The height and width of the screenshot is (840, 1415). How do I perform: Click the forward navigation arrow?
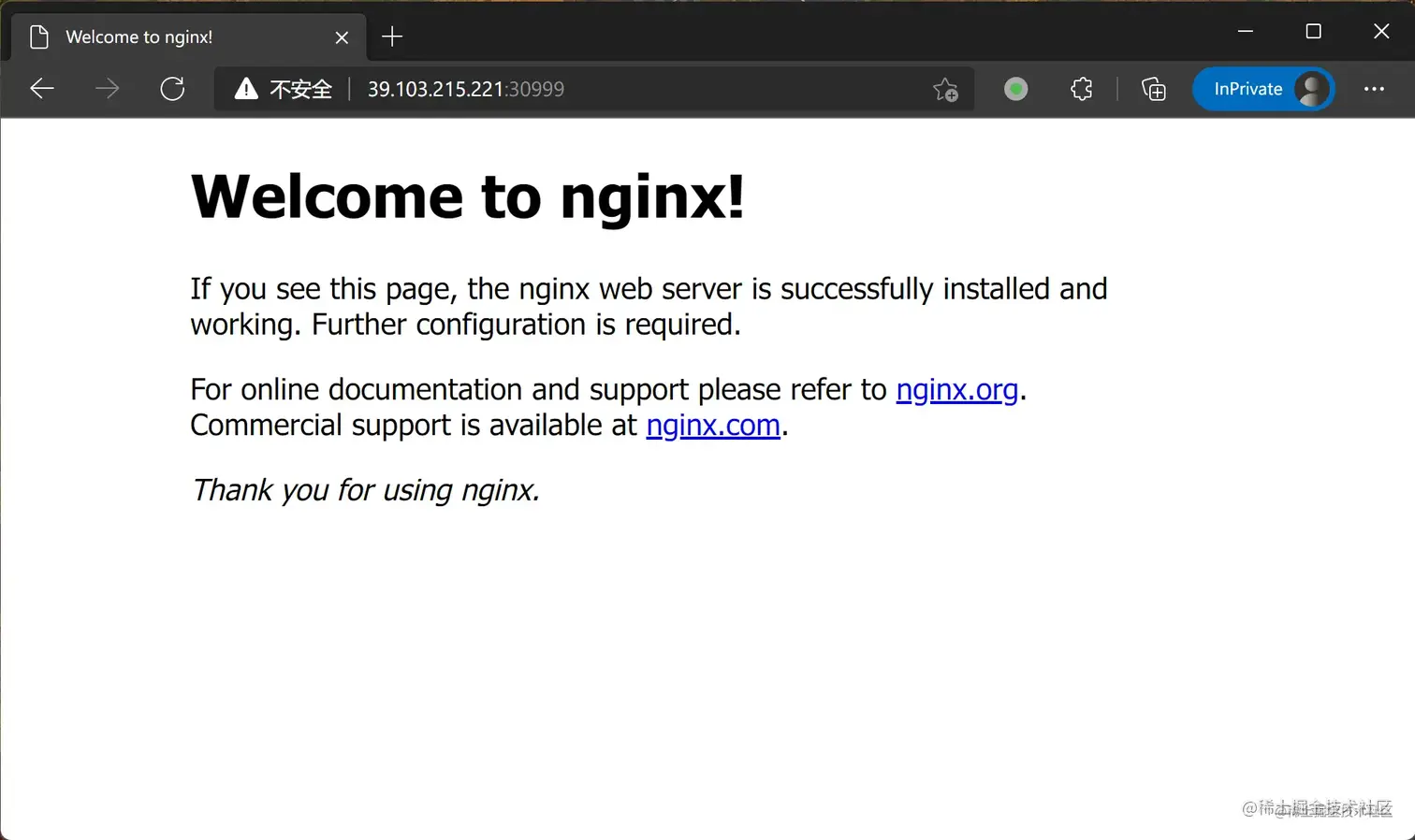click(108, 89)
